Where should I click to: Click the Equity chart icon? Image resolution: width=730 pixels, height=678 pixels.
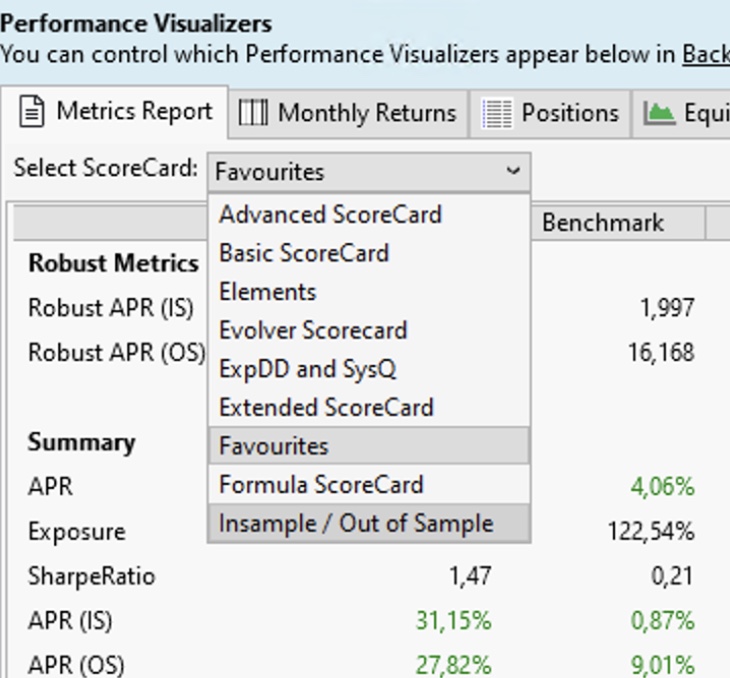pyautogui.click(x=659, y=113)
